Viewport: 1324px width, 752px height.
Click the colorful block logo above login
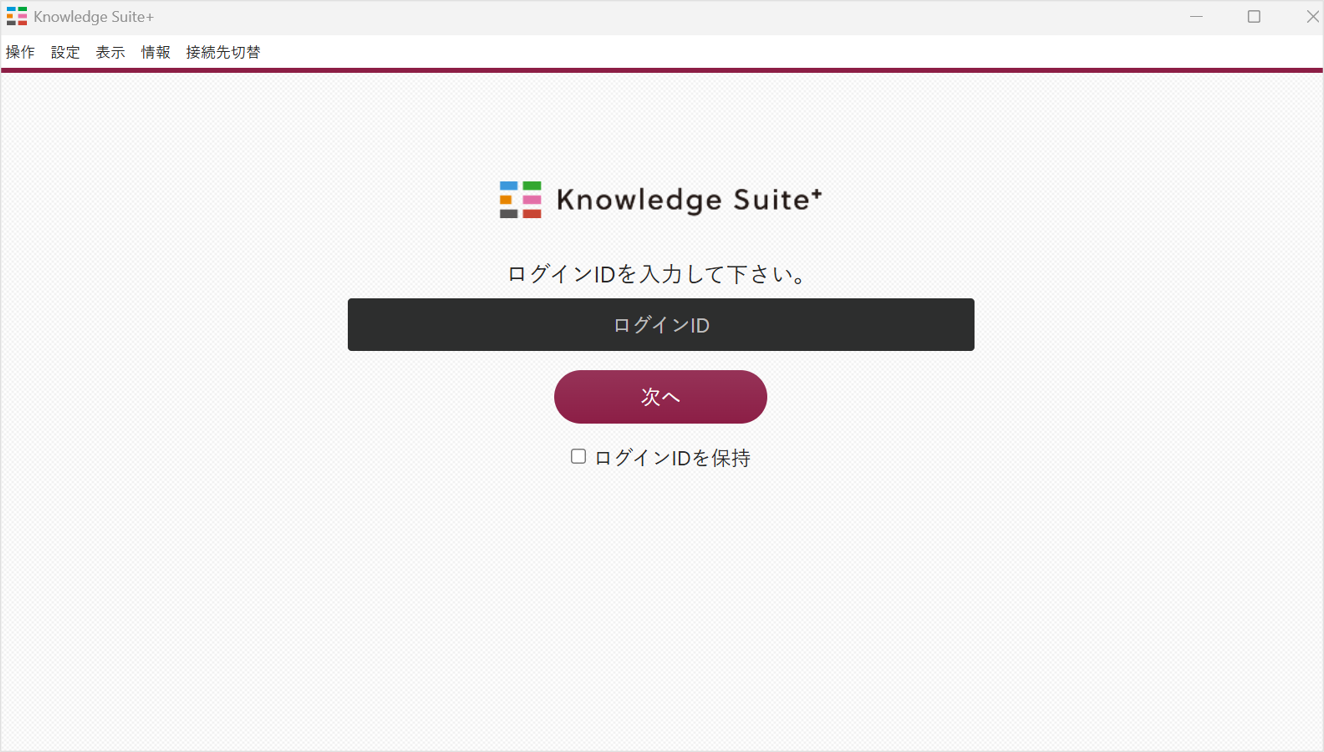tap(521, 200)
